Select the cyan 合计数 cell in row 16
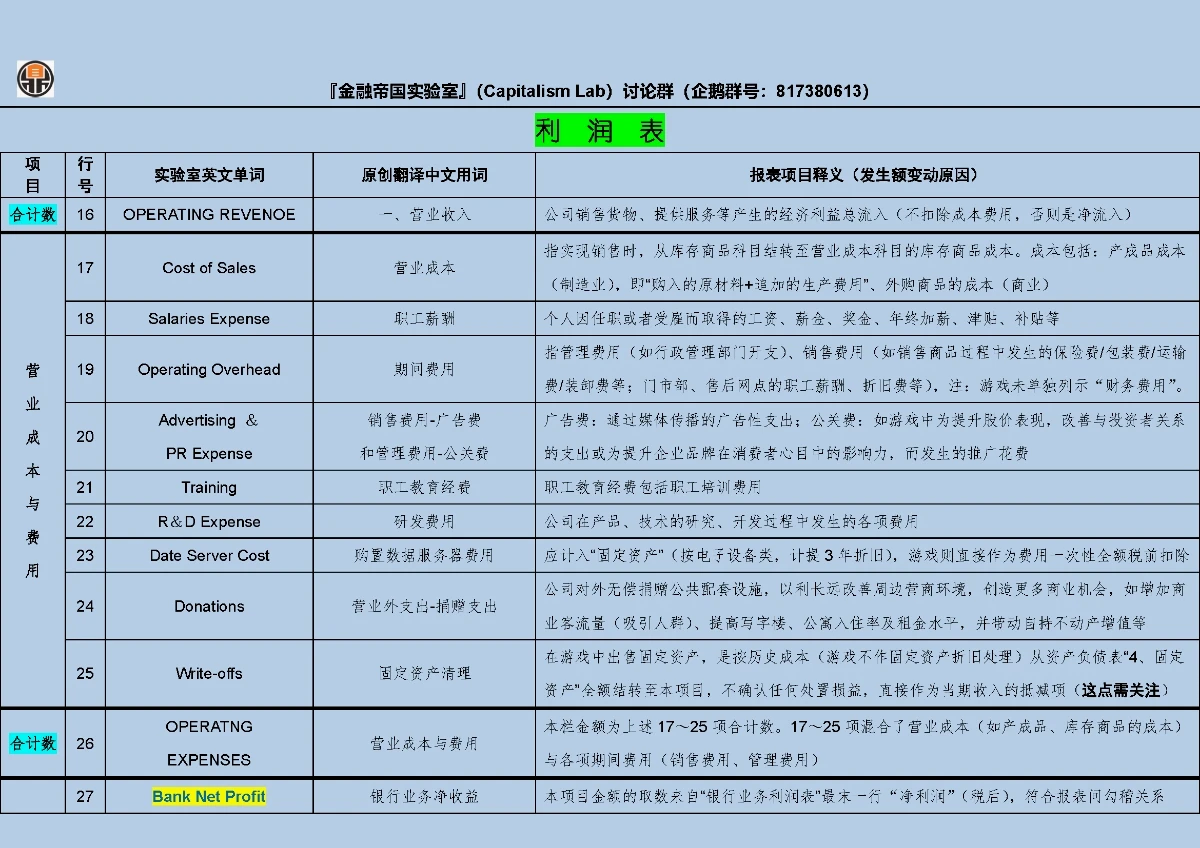The image size is (1200, 848). coord(33,214)
